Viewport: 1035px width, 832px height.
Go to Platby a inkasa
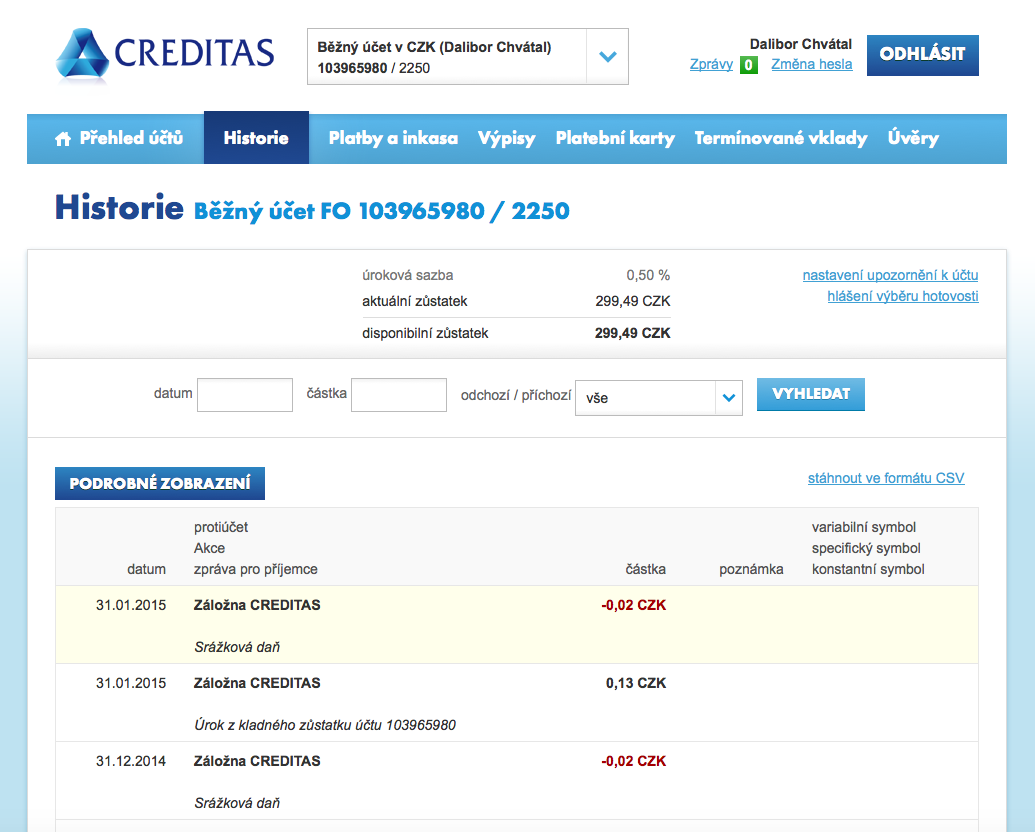[x=393, y=138]
